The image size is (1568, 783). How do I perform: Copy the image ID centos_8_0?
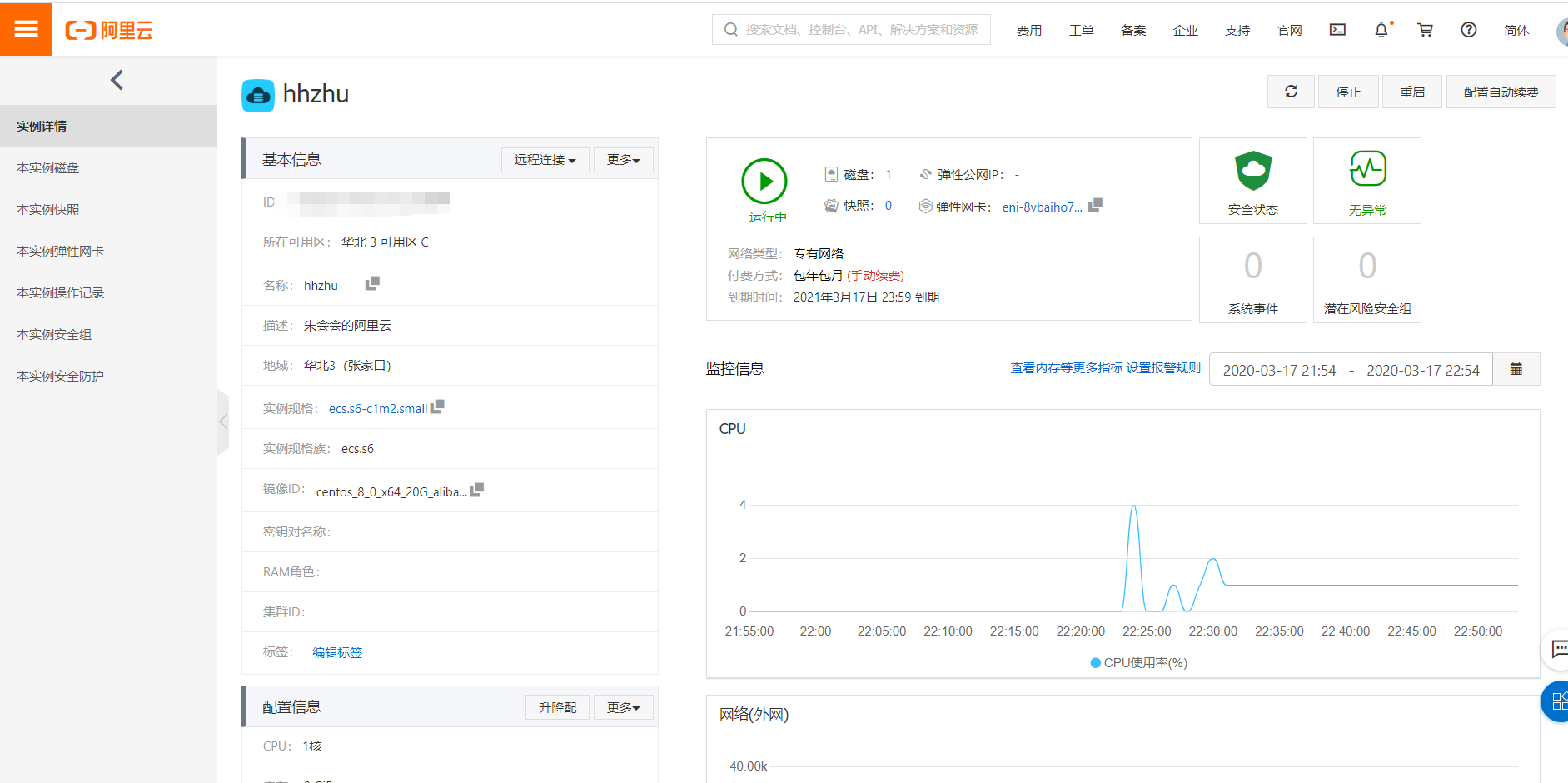click(477, 490)
